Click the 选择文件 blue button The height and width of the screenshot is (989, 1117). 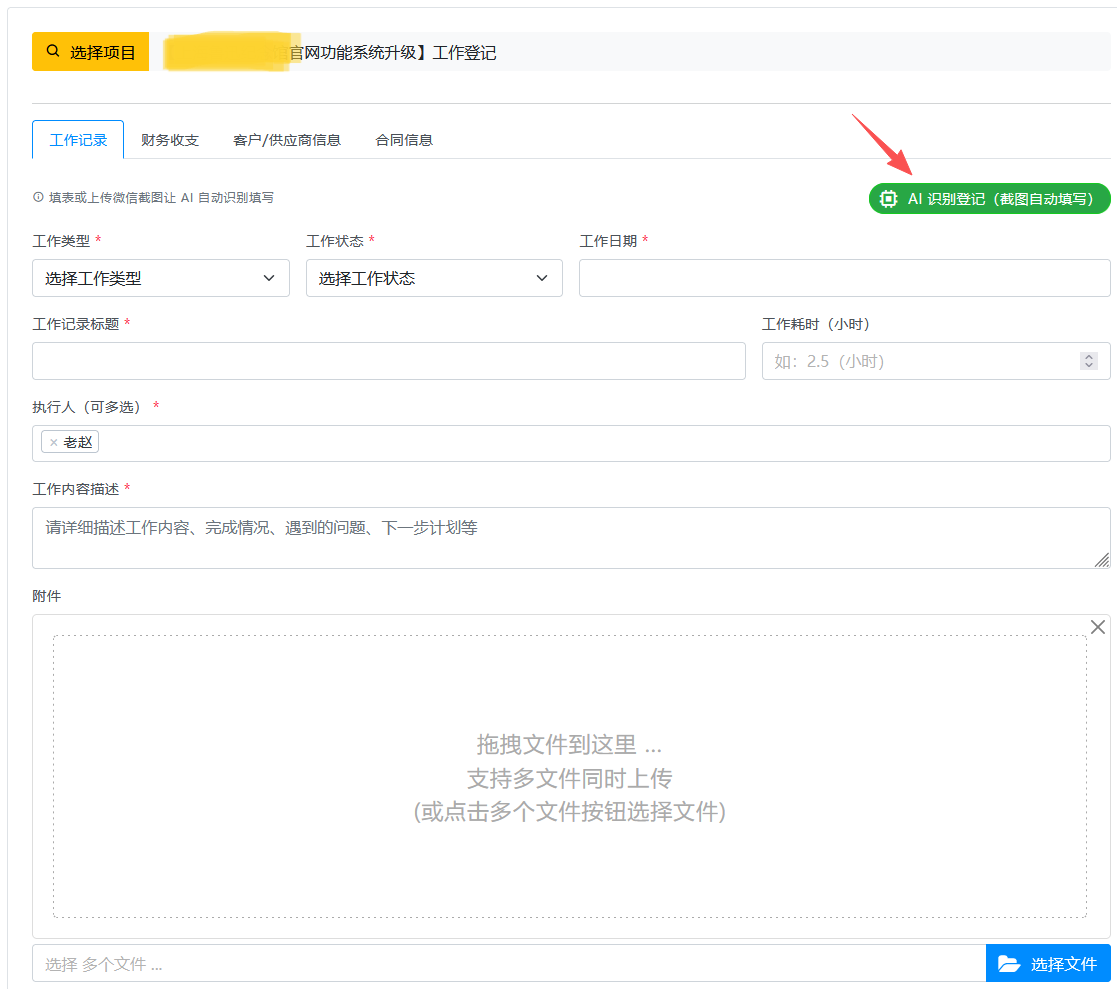[1048, 963]
